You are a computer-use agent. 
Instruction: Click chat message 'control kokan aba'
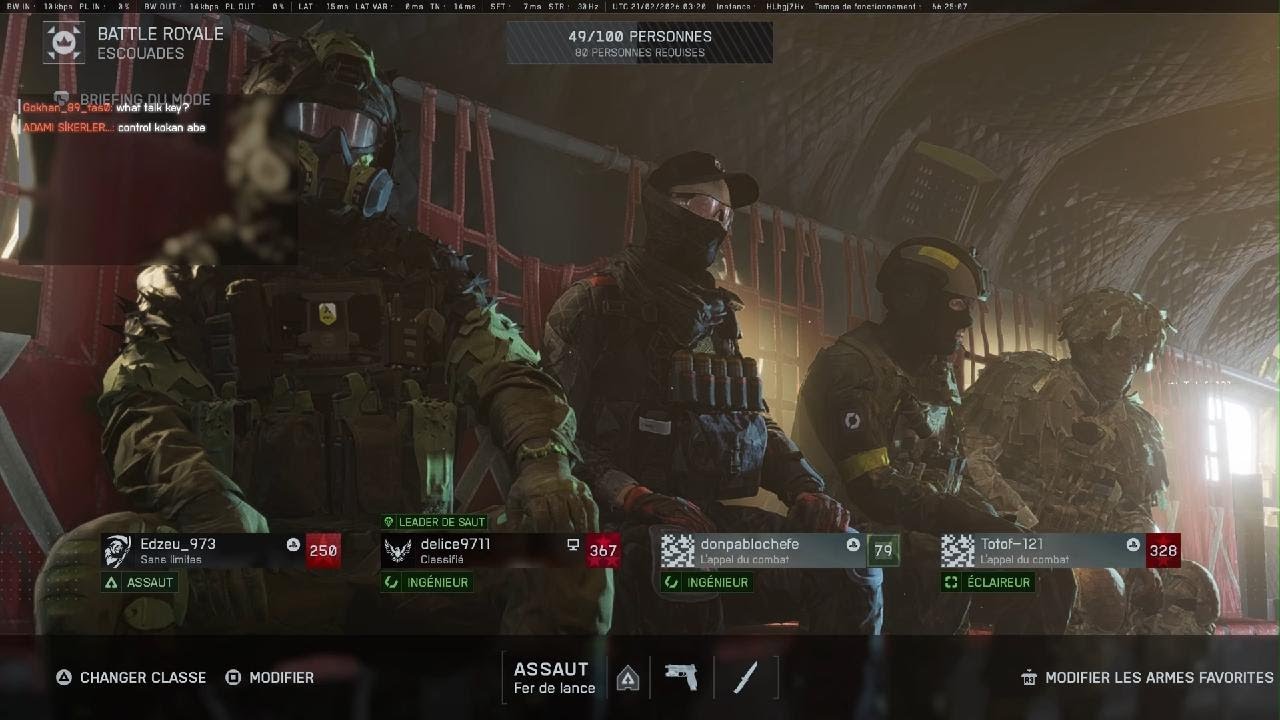pyautogui.click(x=161, y=127)
